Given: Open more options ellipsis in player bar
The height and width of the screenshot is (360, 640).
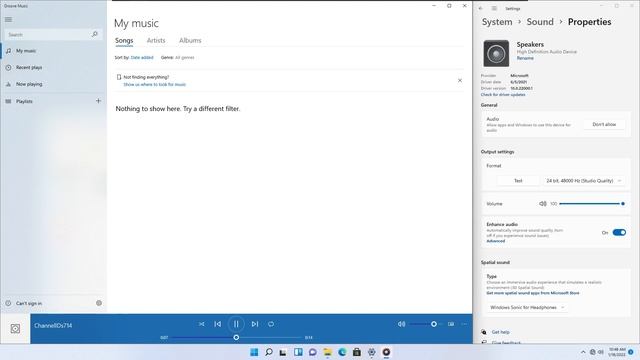Looking at the screenshot, I should click(x=464, y=324).
